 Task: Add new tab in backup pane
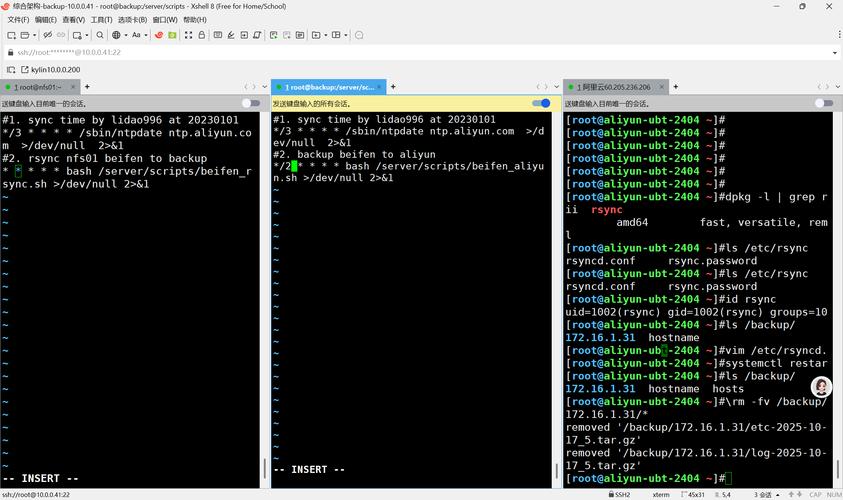[x=393, y=87]
